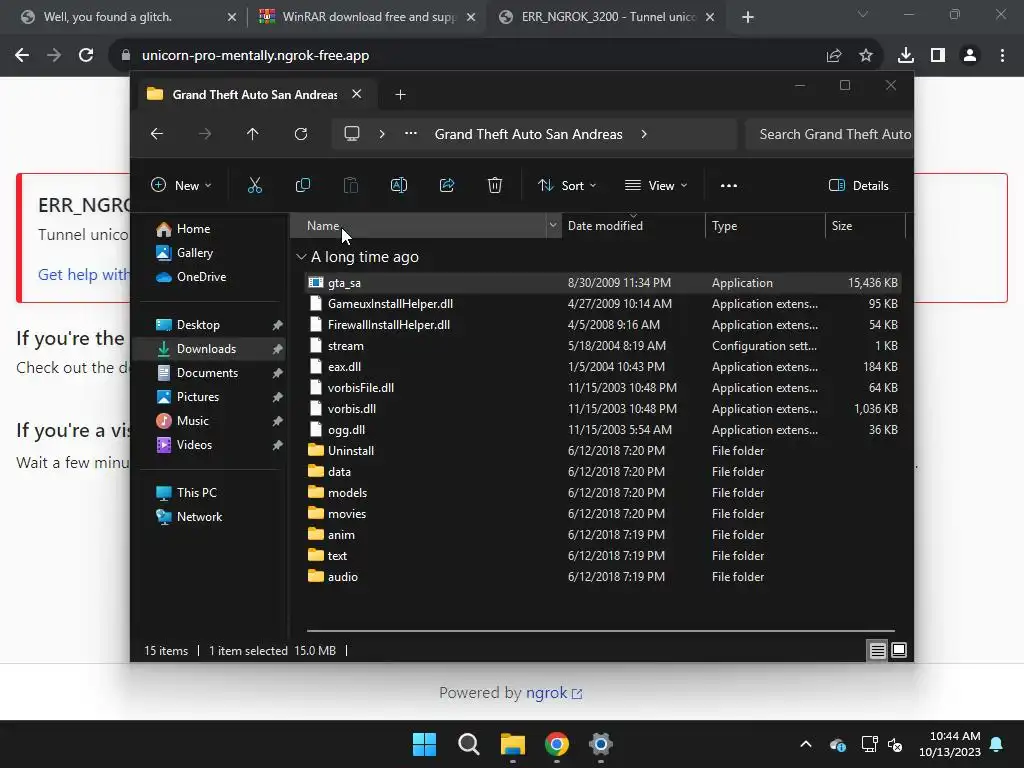Switch to WinRAR download Chrome tab
1024x768 pixels.
point(368,17)
